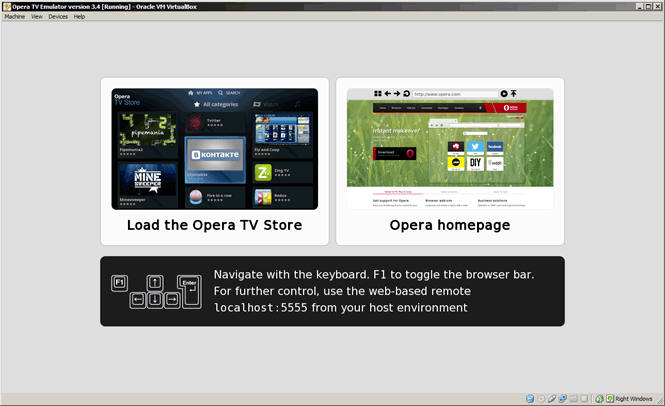
Task: Click the Pipemania tile in store preview
Action: pyautogui.click(x=148, y=135)
